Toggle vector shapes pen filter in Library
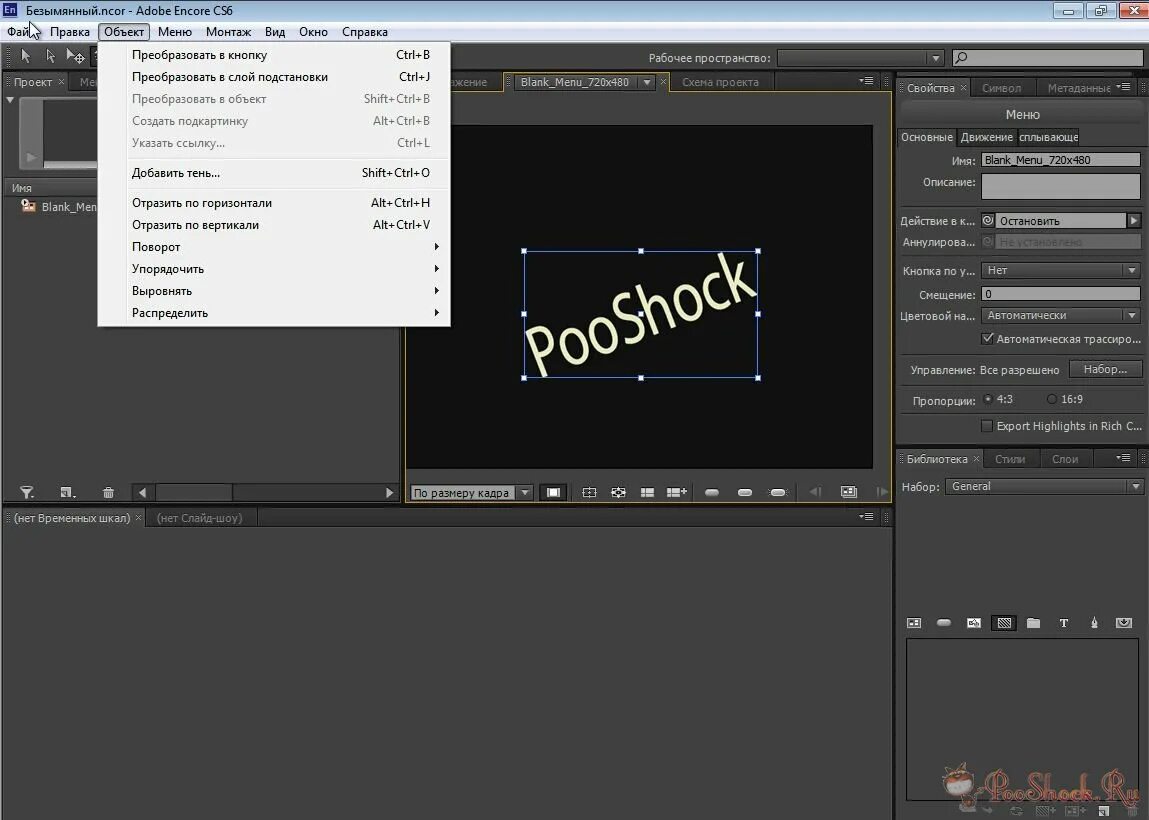 click(1094, 623)
